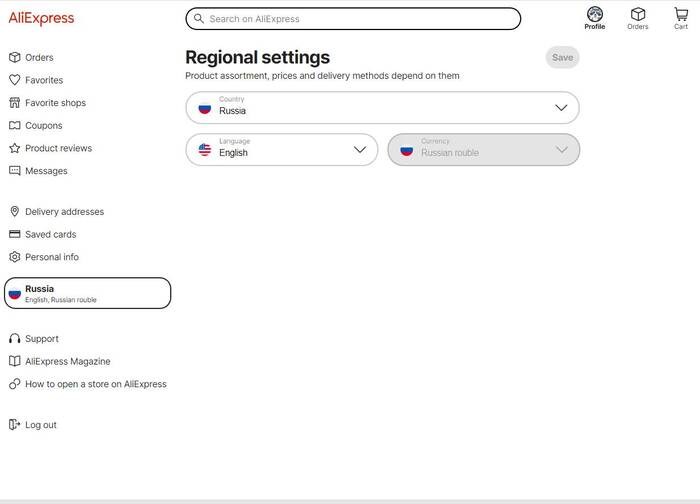Image resolution: width=700 pixels, height=504 pixels.
Task: Open Delivery addresses in the sidebar
Action: [64, 212]
